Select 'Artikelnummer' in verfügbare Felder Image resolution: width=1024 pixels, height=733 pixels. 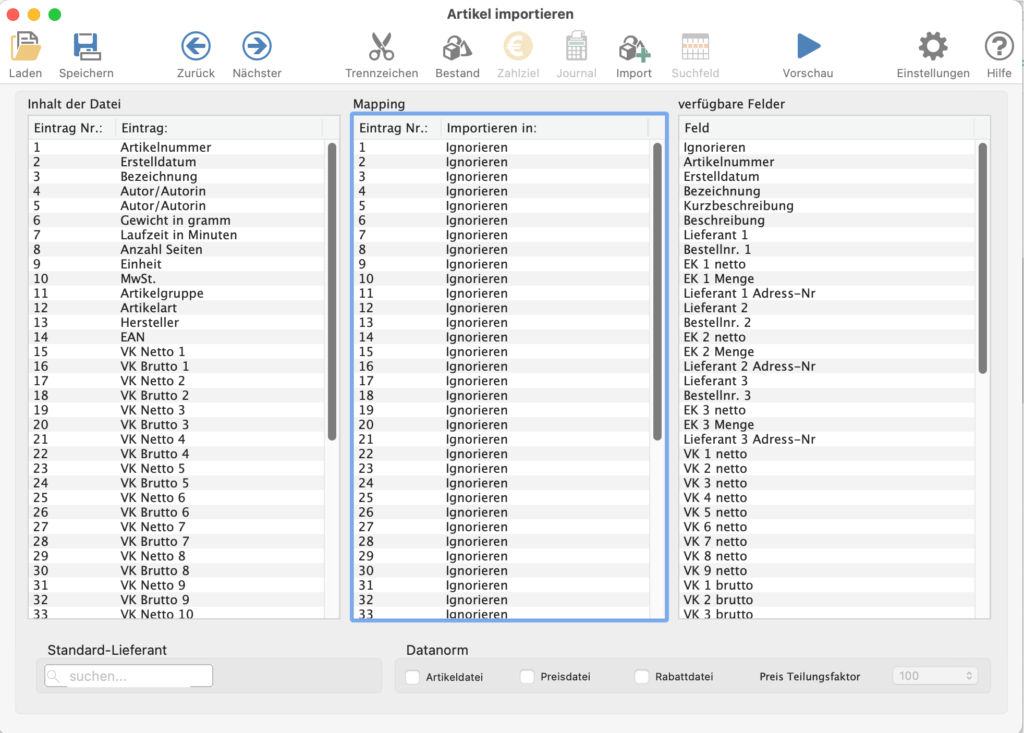(x=729, y=162)
